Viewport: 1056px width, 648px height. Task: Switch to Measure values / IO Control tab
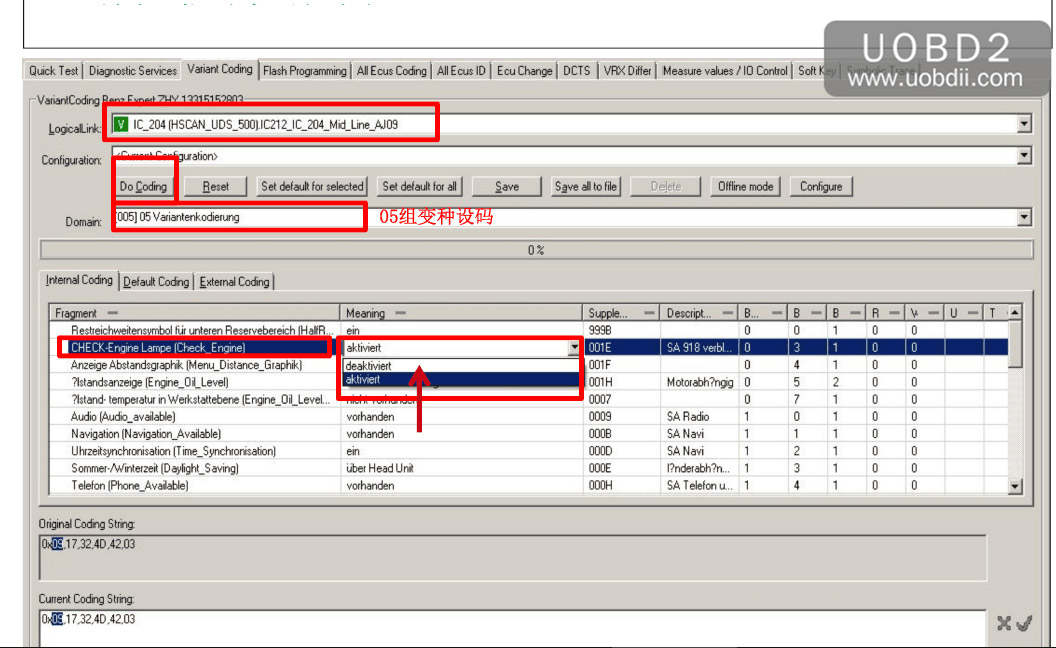click(725, 71)
